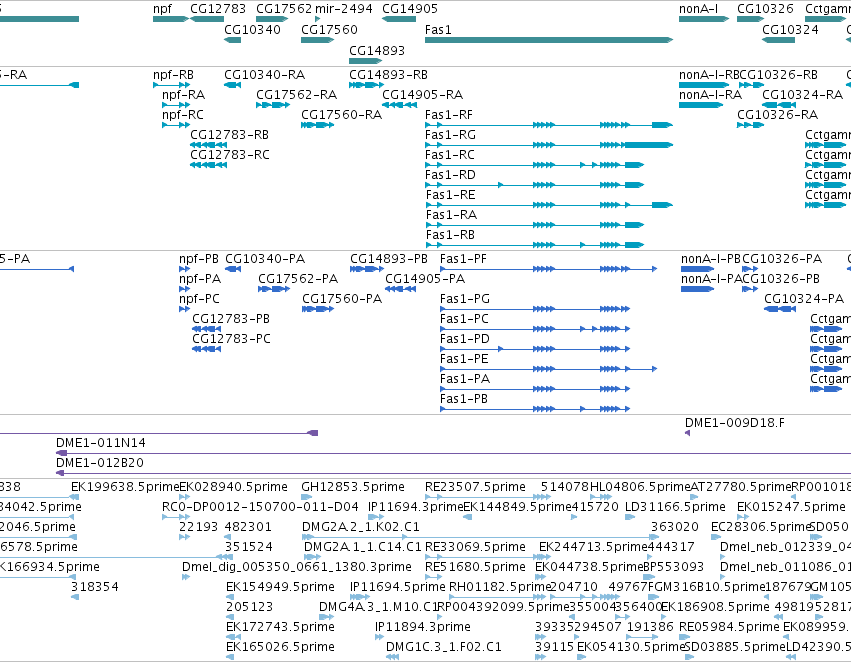Viewport: 851px width, 662px height.
Task: Click the Fas1-RE transcript label
Action: coord(450,195)
